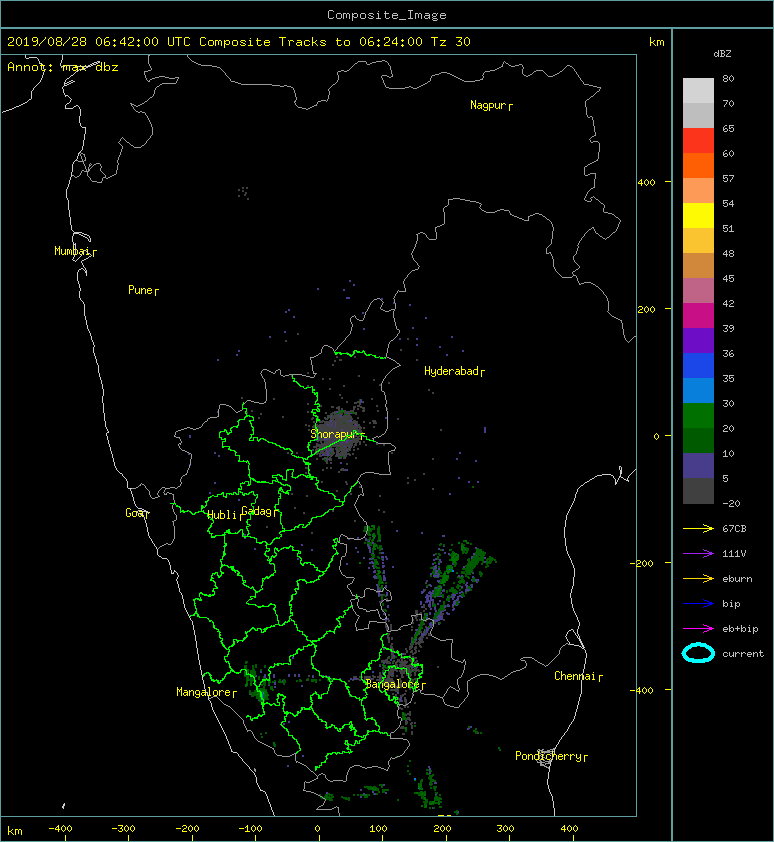
Task: Select the Gadag city label
Action: pos(259,511)
